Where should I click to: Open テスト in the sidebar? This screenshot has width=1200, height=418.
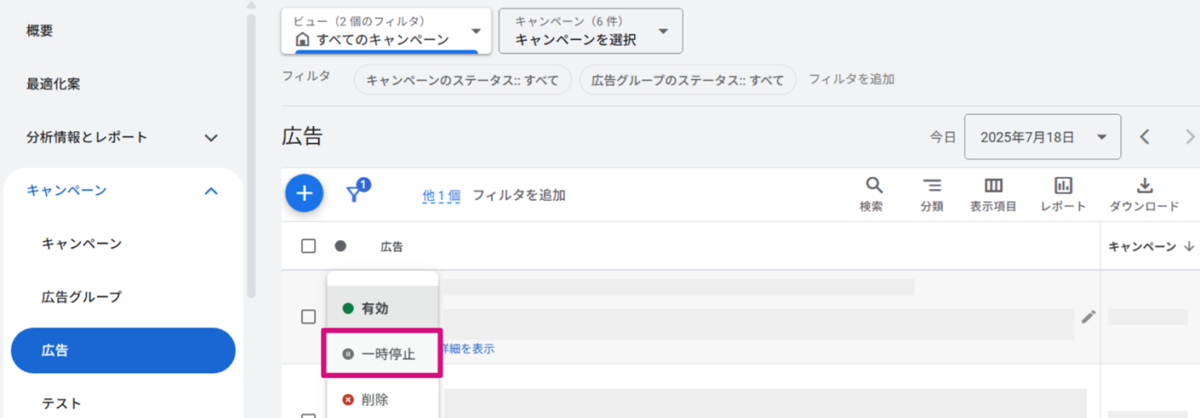coord(62,404)
